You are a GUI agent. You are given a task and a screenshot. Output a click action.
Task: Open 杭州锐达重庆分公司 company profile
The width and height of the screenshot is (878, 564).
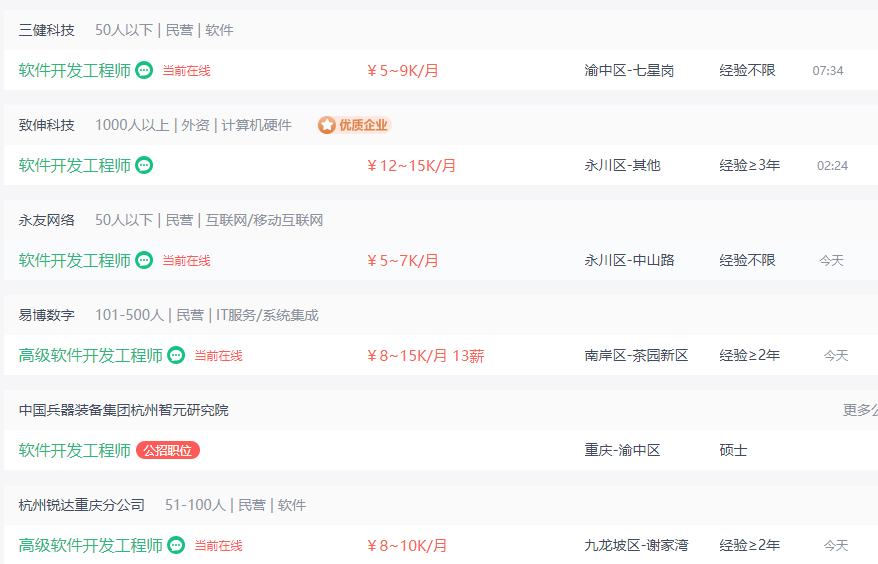pos(82,505)
